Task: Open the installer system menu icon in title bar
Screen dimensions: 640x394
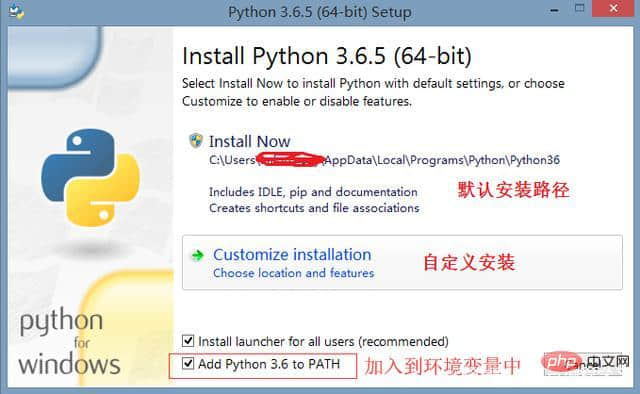Action: (17, 11)
